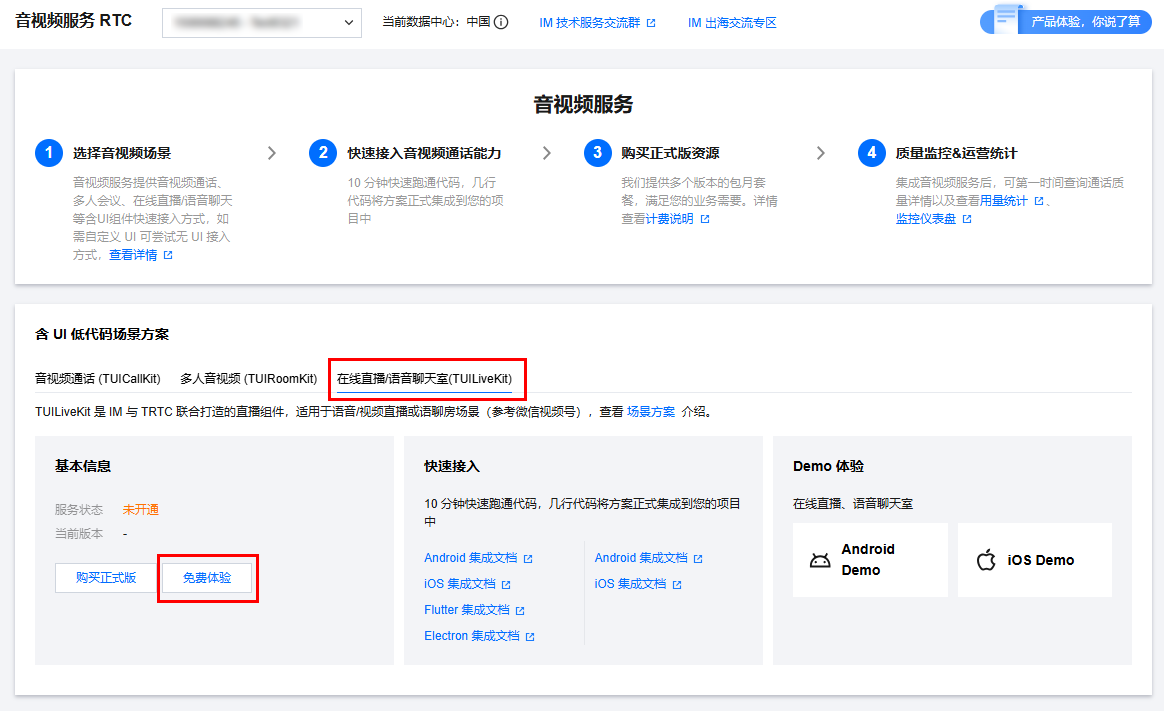The height and width of the screenshot is (711, 1164).
Task: Open first-column Android 集成文档 link
Action: coord(471,557)
